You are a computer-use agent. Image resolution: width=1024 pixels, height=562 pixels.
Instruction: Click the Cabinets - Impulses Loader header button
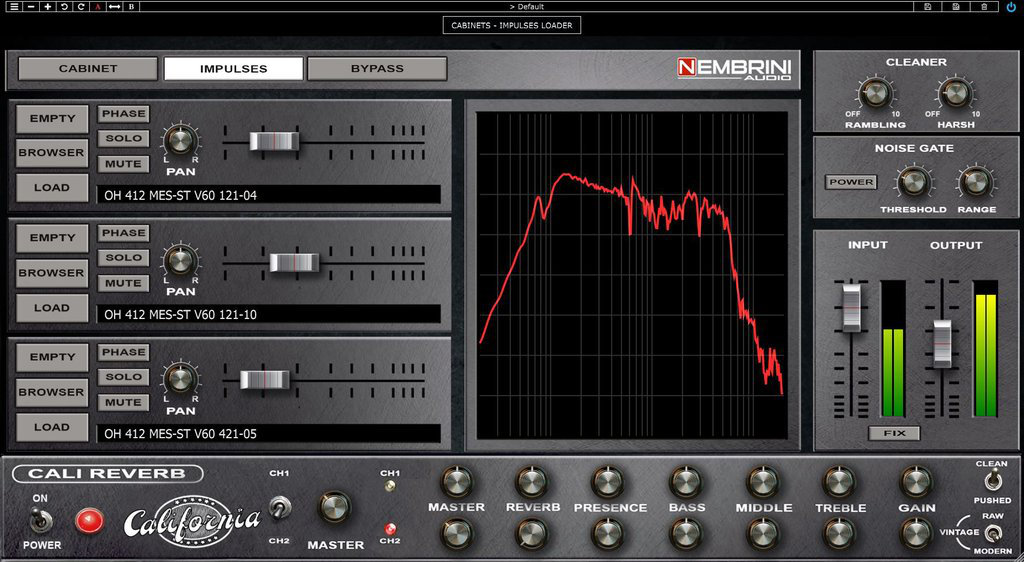click(511, 25)
